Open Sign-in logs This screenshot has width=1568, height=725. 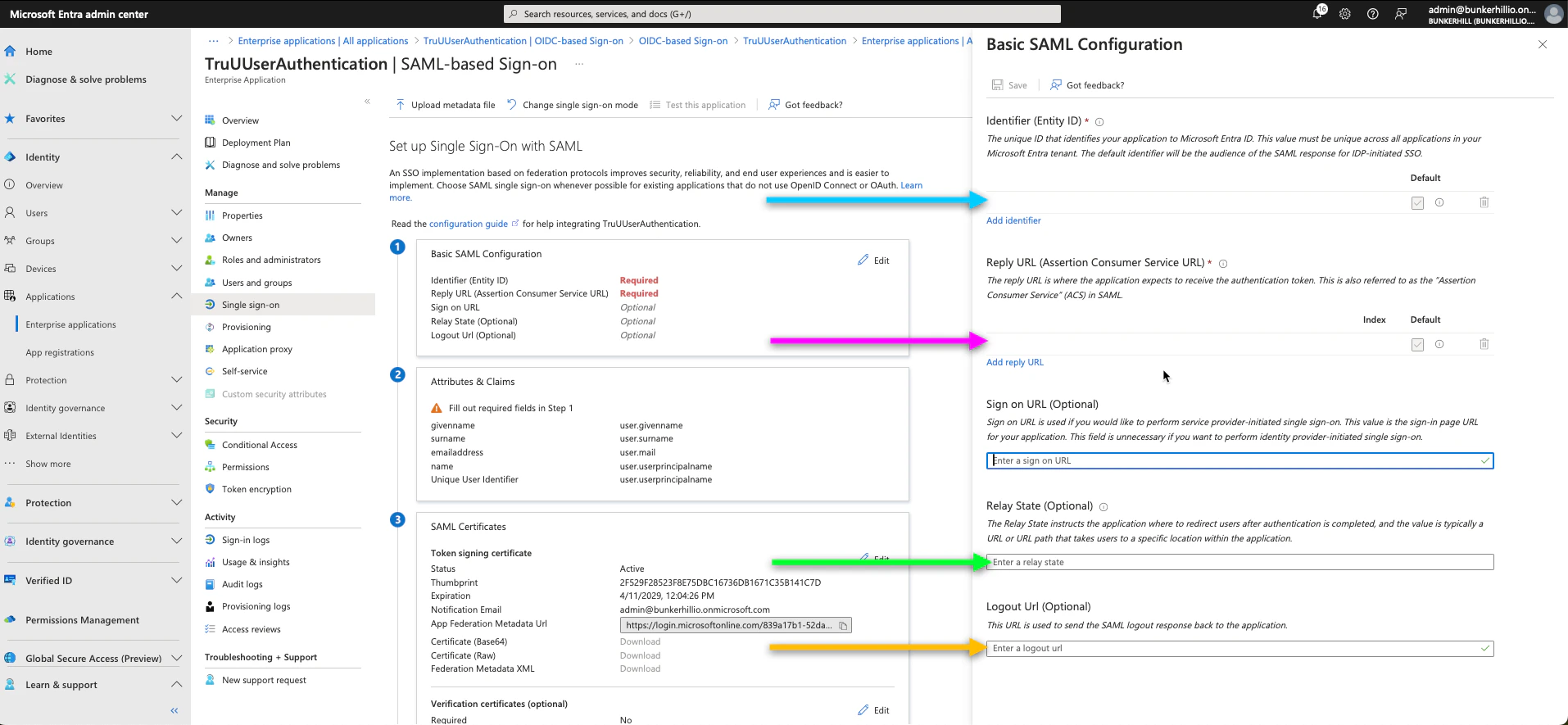[x=245, y=540]
